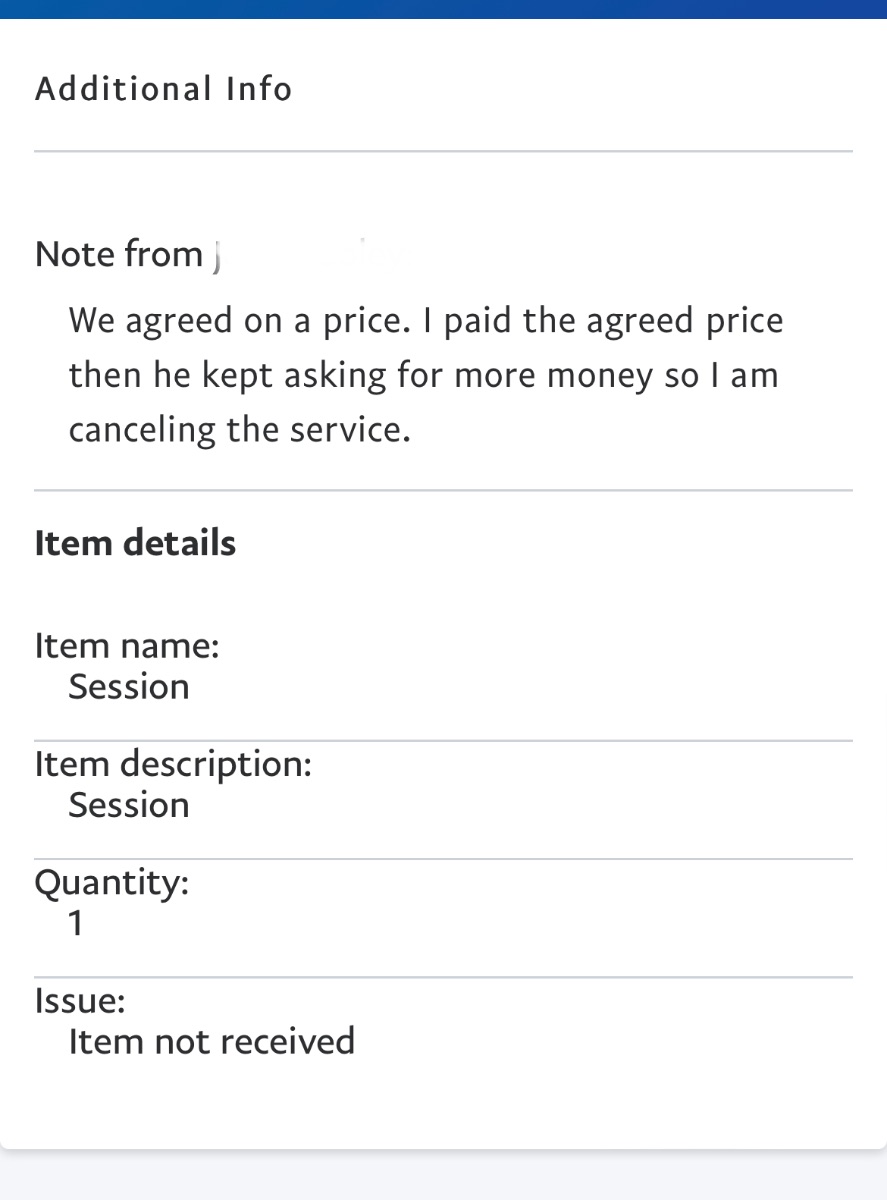Viewport: 887px width, 1200px height.
Task: Click the Additional Info heading
Action: pyautogui.click(x=163, y=89)
